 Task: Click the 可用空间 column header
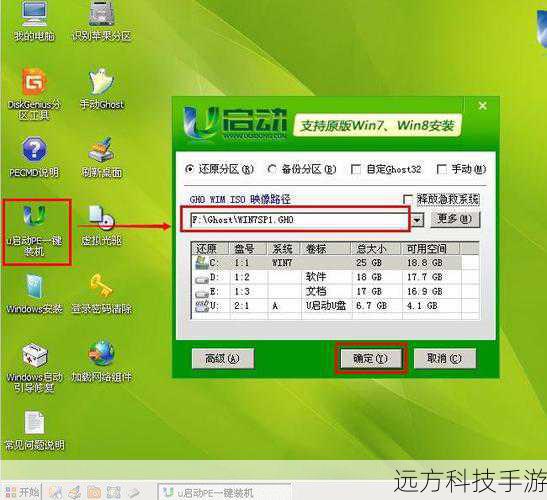pyautogui.click(x=431, y=248)
